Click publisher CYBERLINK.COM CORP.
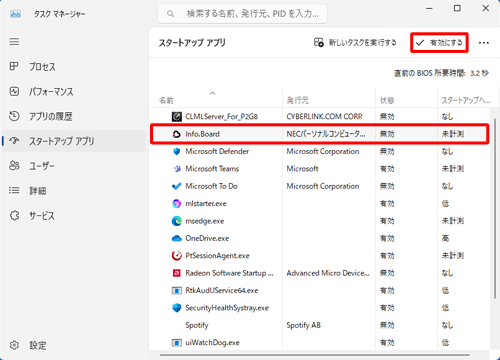 (x=324, y=116)
